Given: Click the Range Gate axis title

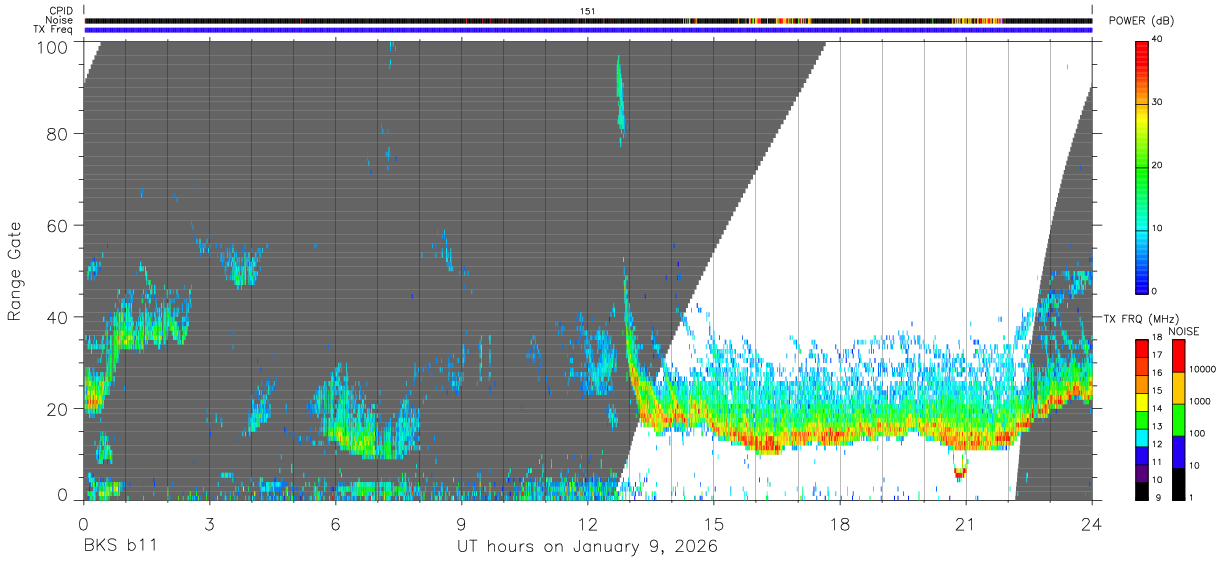Looking at the screenshot, I should [15, 270].
